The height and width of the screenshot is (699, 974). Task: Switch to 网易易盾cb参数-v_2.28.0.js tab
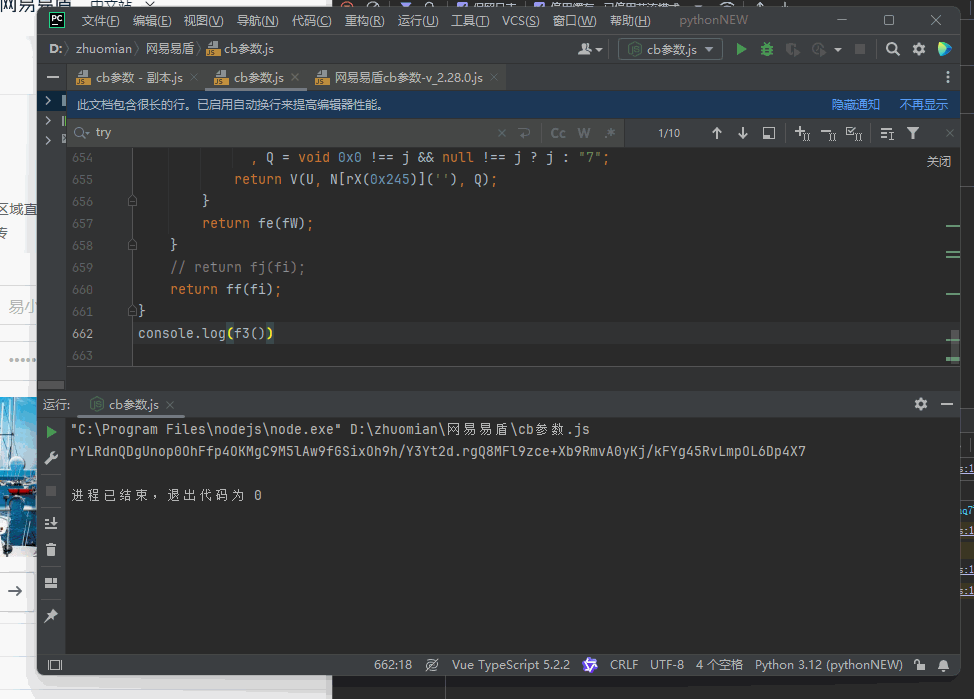pos(408,77)
